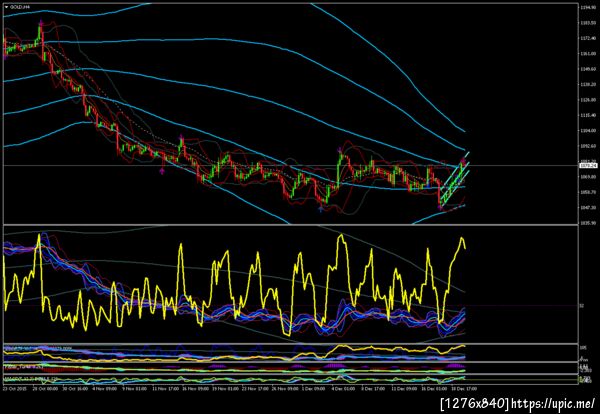Screen dimensions: 600x414
Task: Click the 1092.60 price scale label
Action: [586, 146]
